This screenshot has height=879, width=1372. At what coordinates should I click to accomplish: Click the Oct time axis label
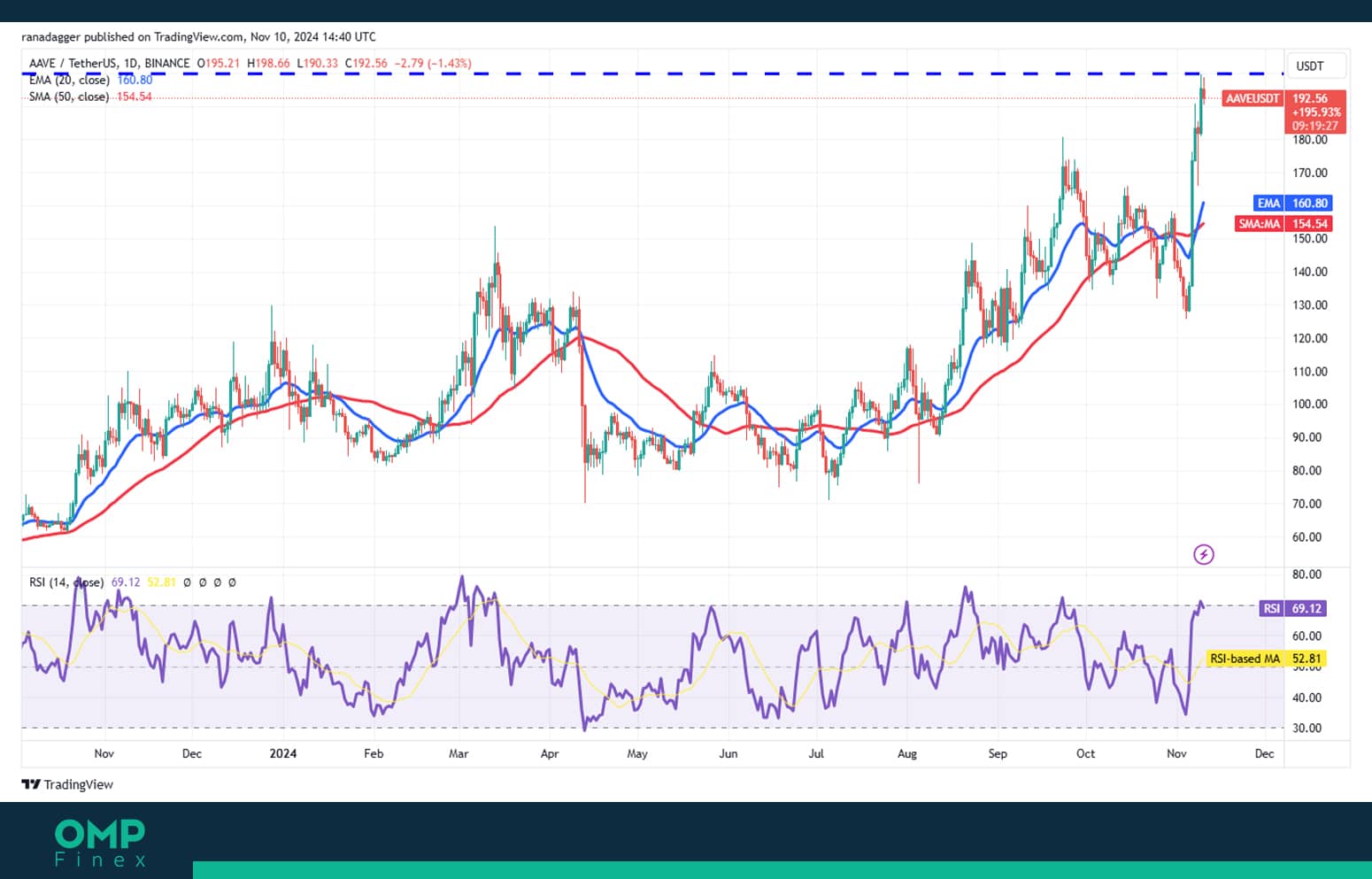tap(1085, 754)
